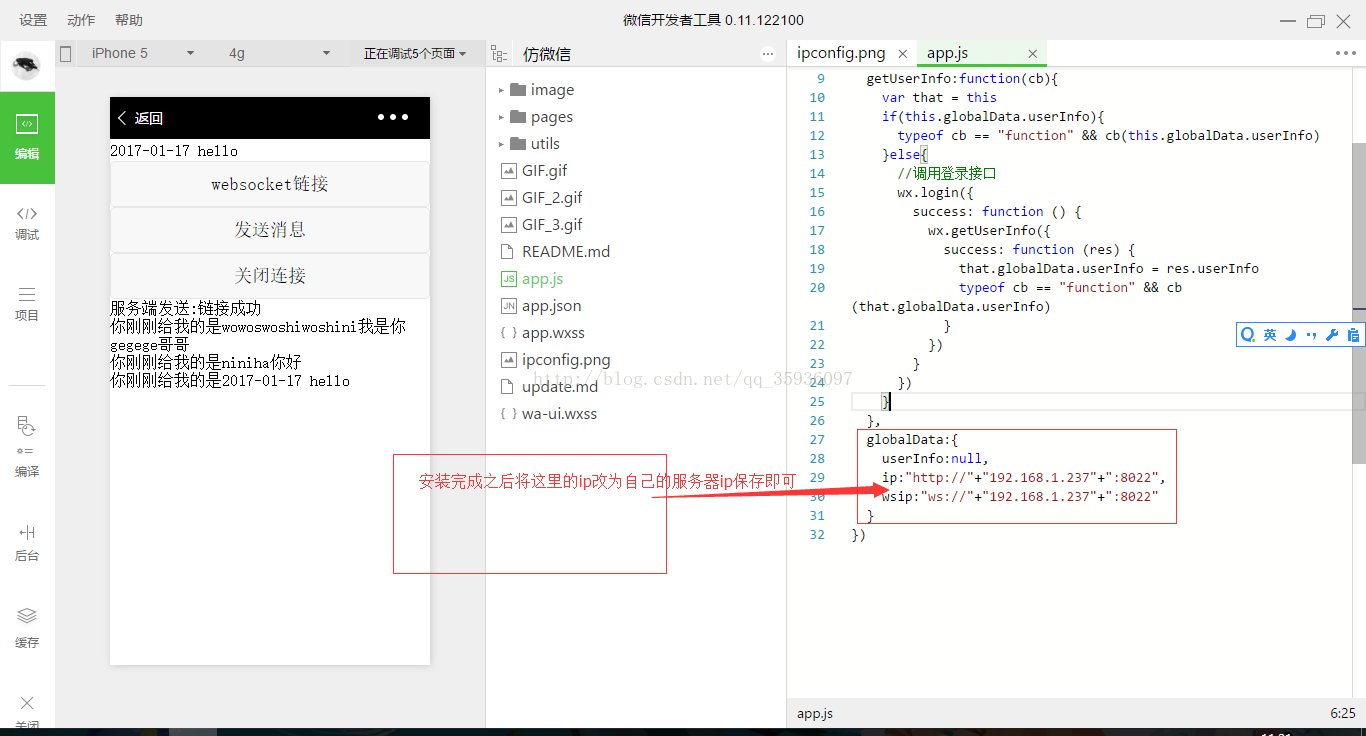Open ipconfig.png in file tree

pos(566,360)
